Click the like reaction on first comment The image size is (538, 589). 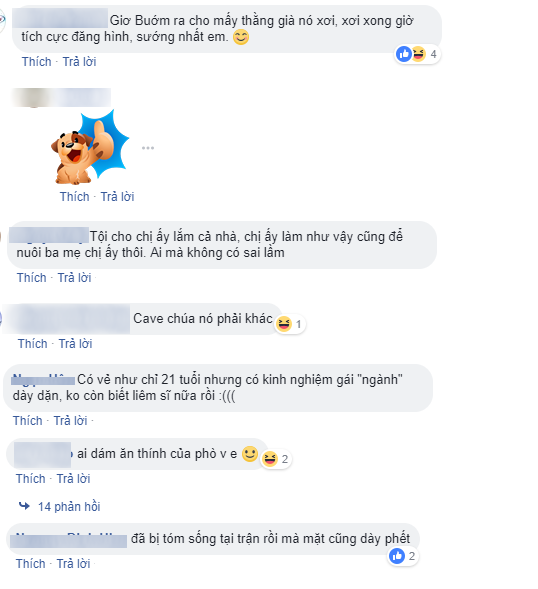pos(404,54)
